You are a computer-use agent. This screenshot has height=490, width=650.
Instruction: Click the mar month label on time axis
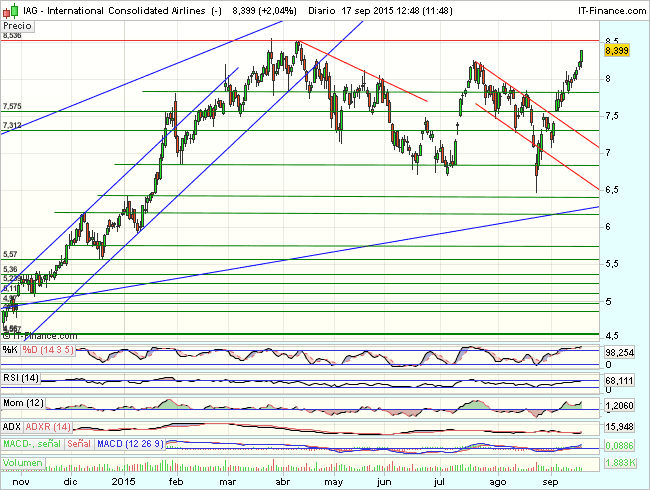click(228, 482)
